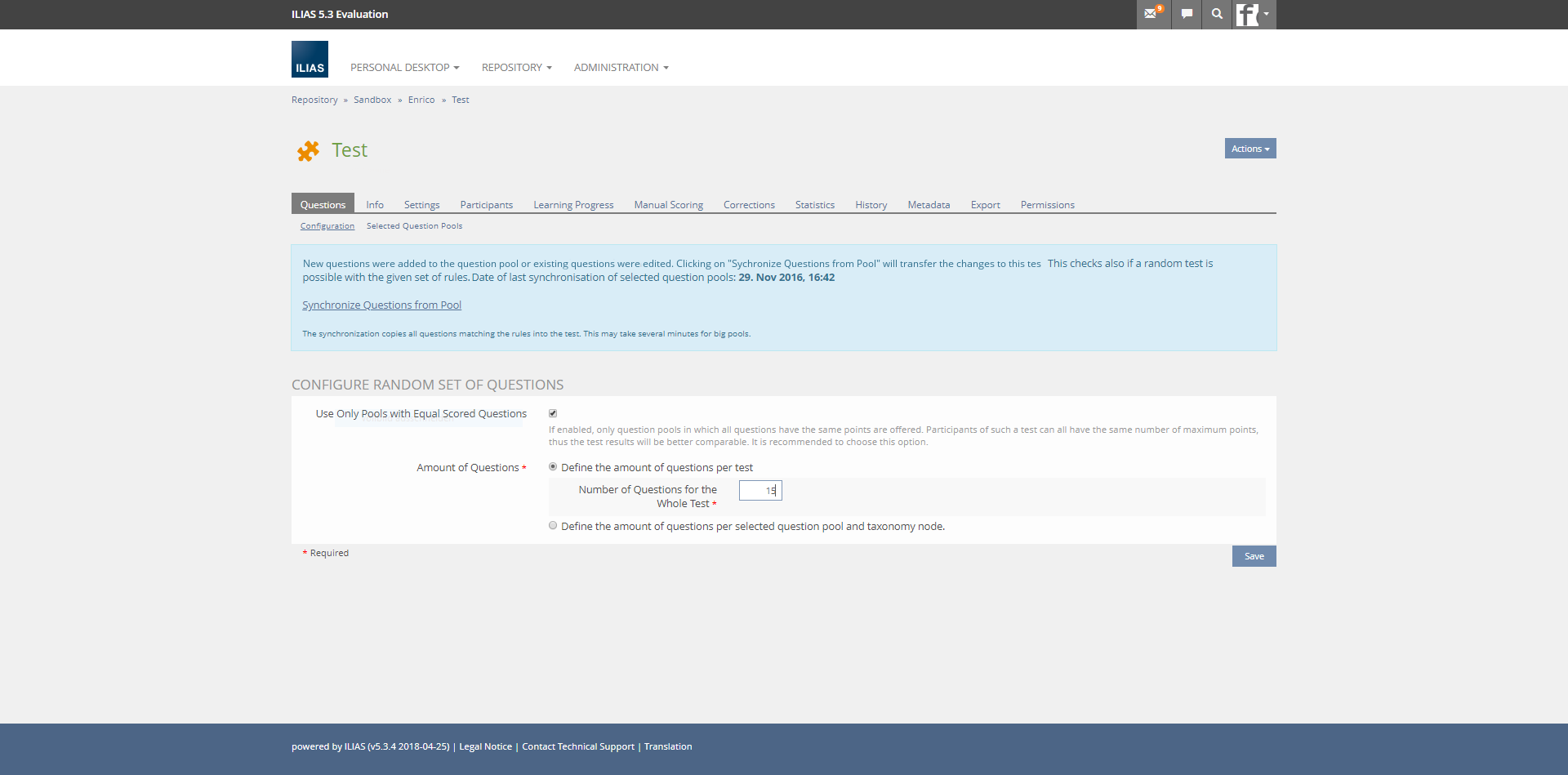The height and width of the screenshot is (775, 1568).
Task: Open the Metadata tab
Action: point(929,205)
